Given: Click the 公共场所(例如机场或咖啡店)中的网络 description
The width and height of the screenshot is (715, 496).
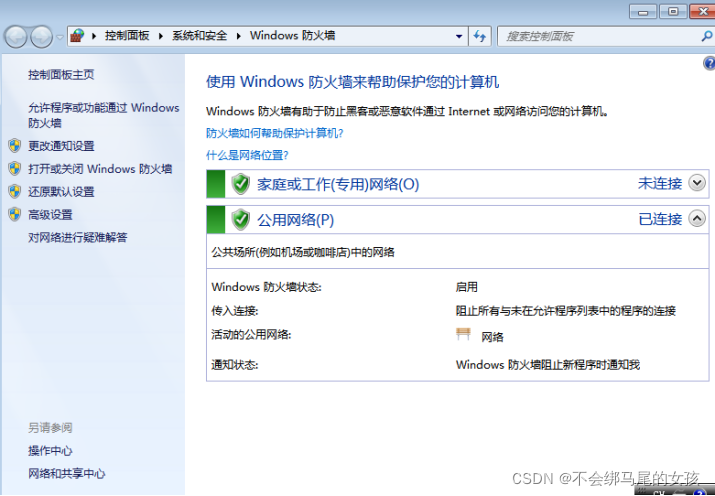Looking at the screenshot, I should click(303, 252).
